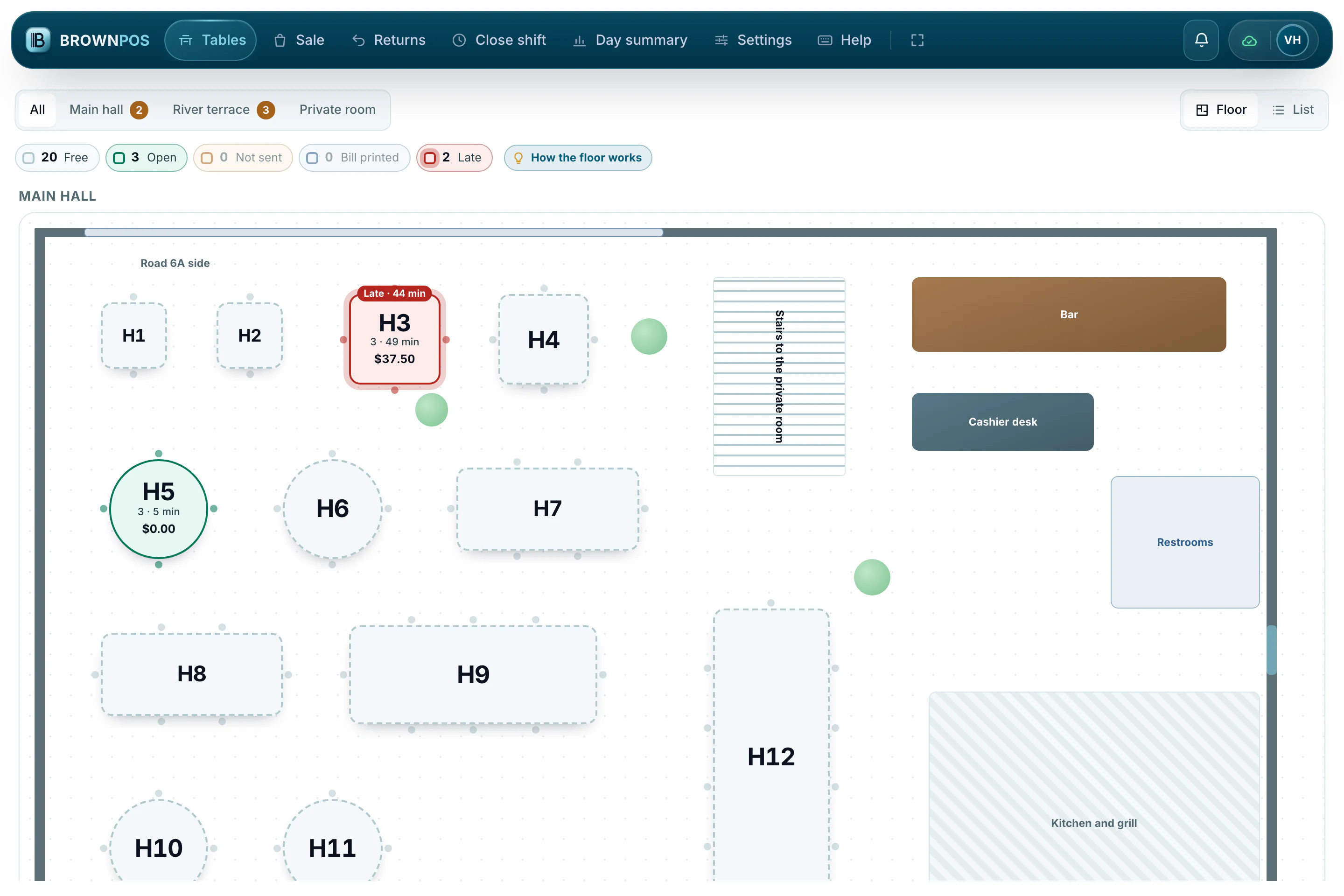
Task: Click the BrownPOS logo icon
Action: click(x=38, y=40)
